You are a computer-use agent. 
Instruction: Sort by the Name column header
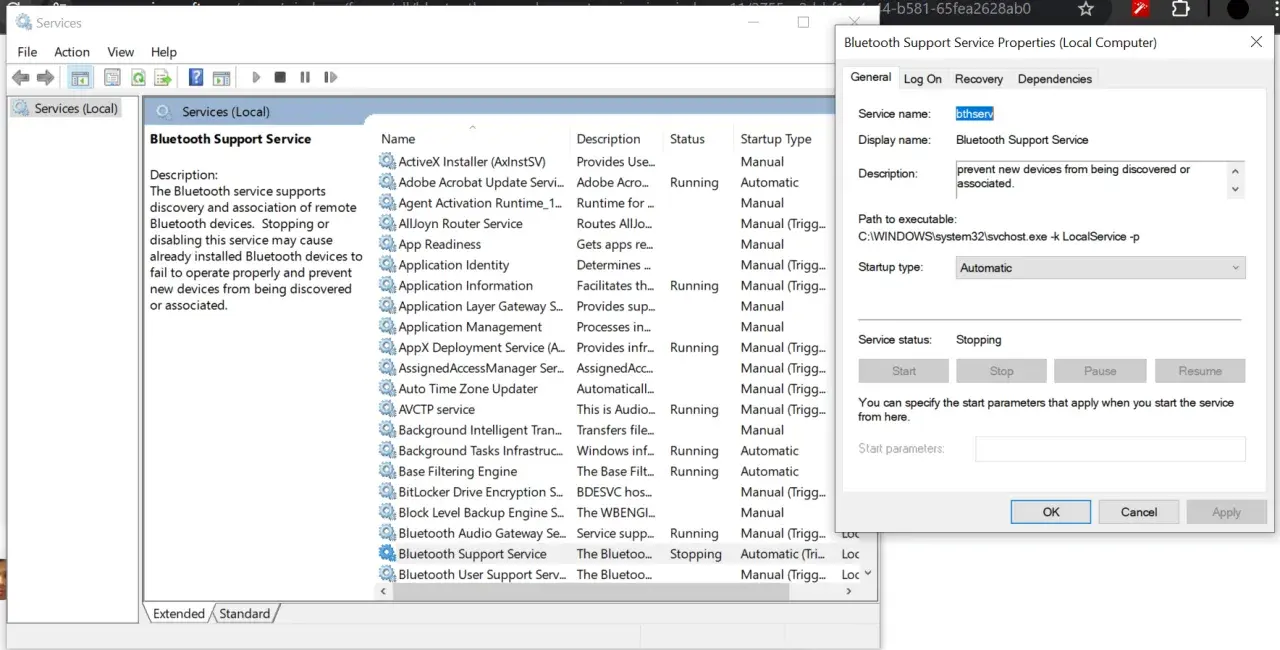click(472, 139)
